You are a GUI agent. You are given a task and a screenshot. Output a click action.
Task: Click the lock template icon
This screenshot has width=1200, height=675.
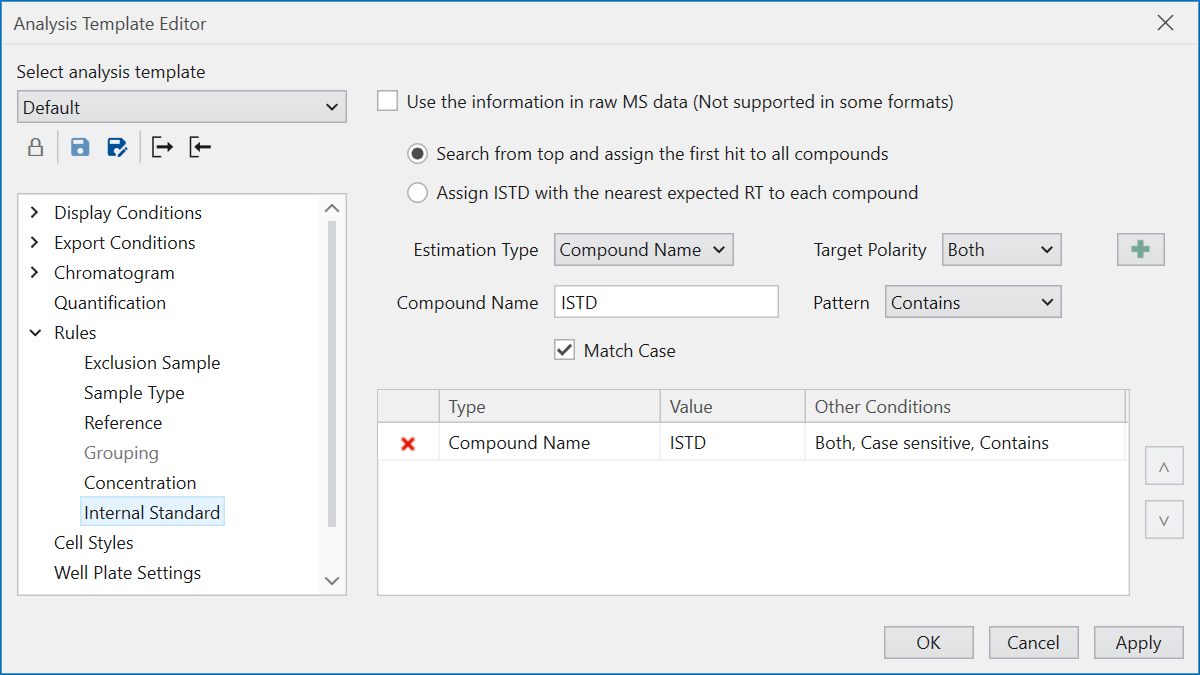tap(35, 148)
